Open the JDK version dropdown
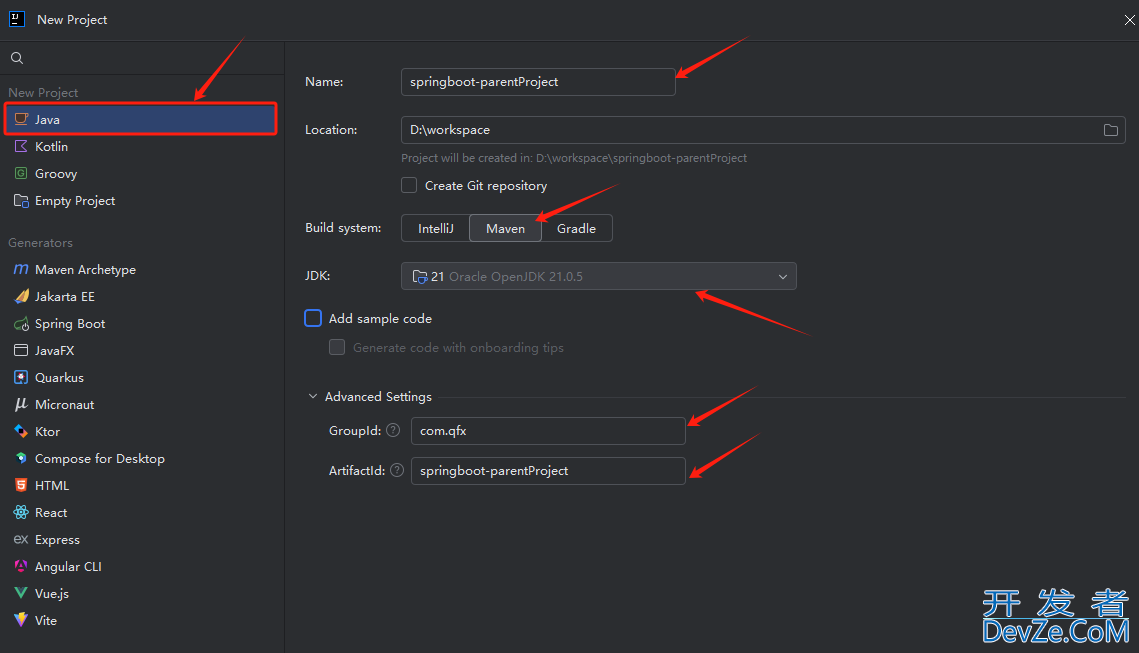The height and width of the screenshot is (653, 1139). point(599,276)
